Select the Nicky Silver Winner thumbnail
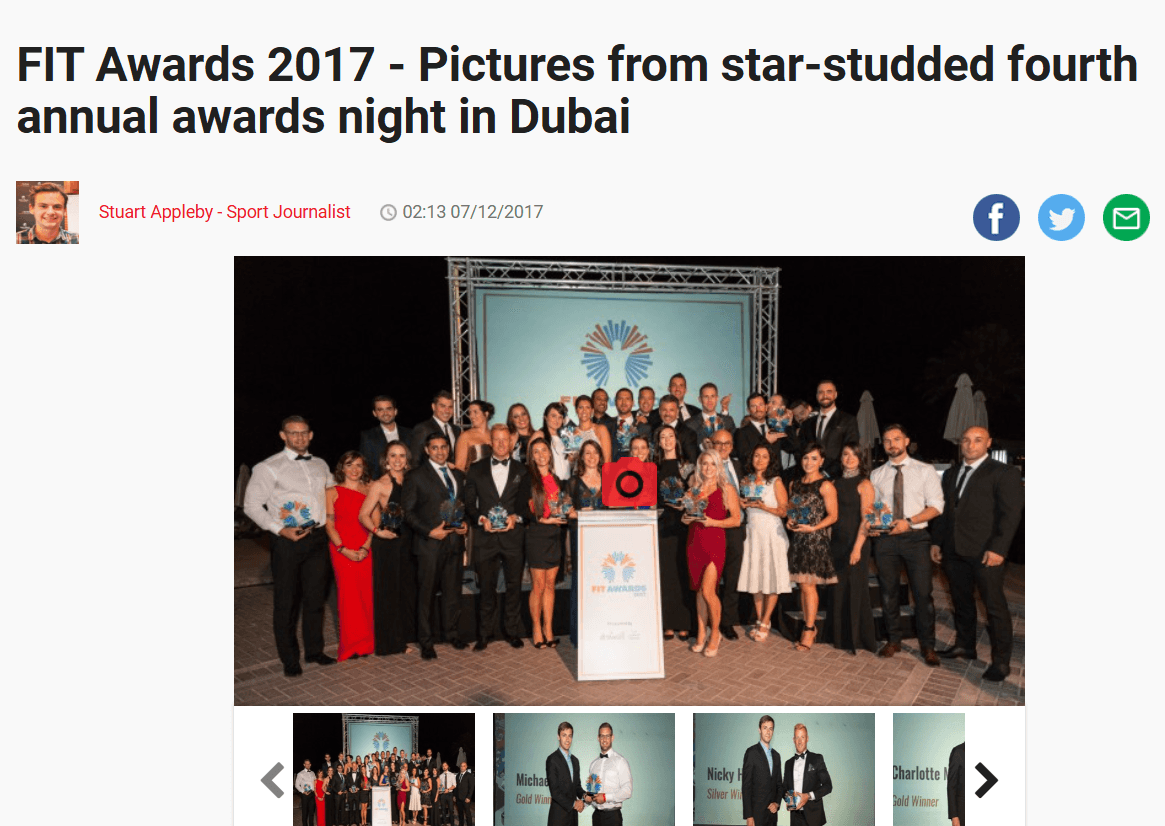This screenshot has height=826, width=1165. point(784,770)
